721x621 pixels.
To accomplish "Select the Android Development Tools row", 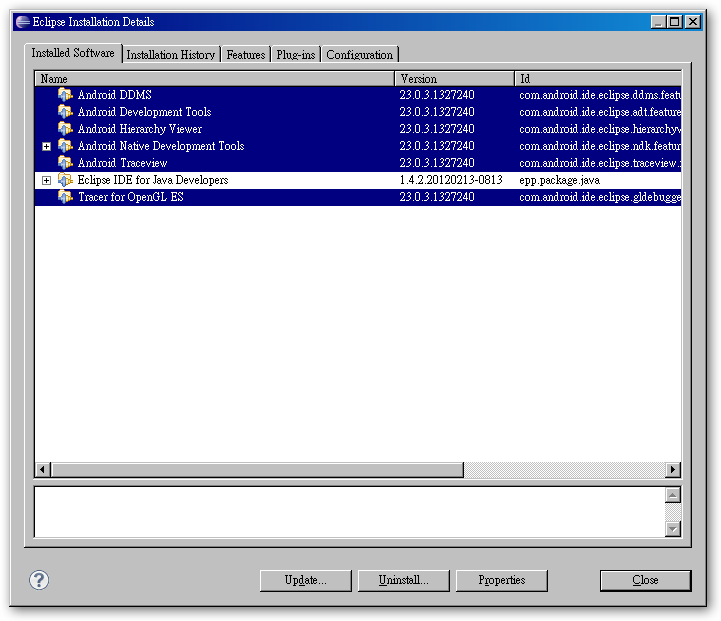I will tap(358, 112).
